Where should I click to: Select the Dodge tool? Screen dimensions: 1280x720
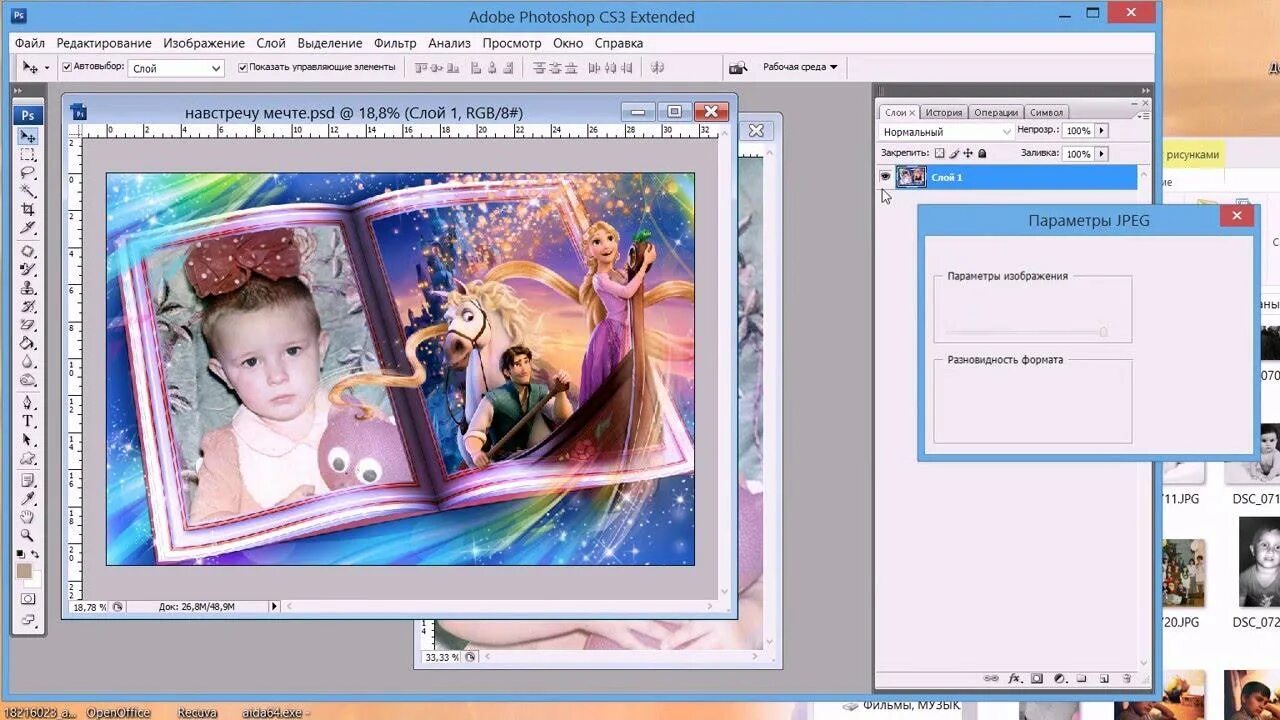tap(28, 380)
